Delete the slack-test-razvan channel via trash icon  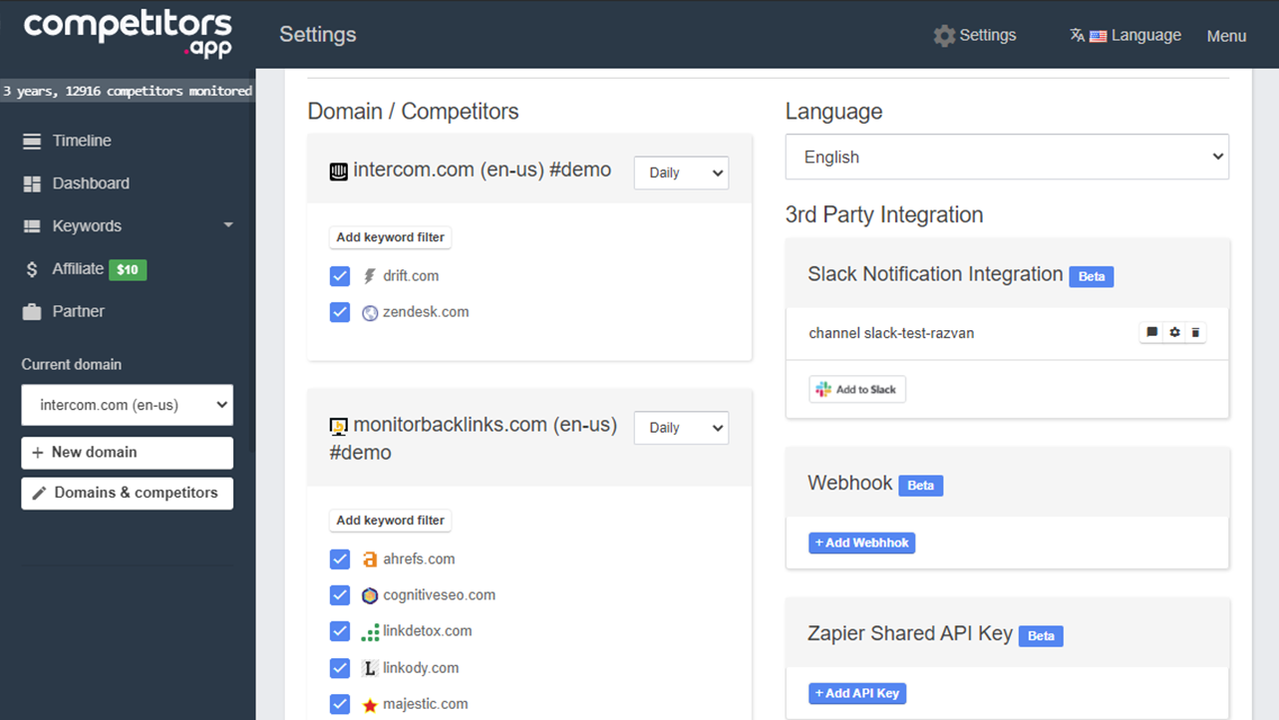pyautogui.click(x=1195, y=333)
